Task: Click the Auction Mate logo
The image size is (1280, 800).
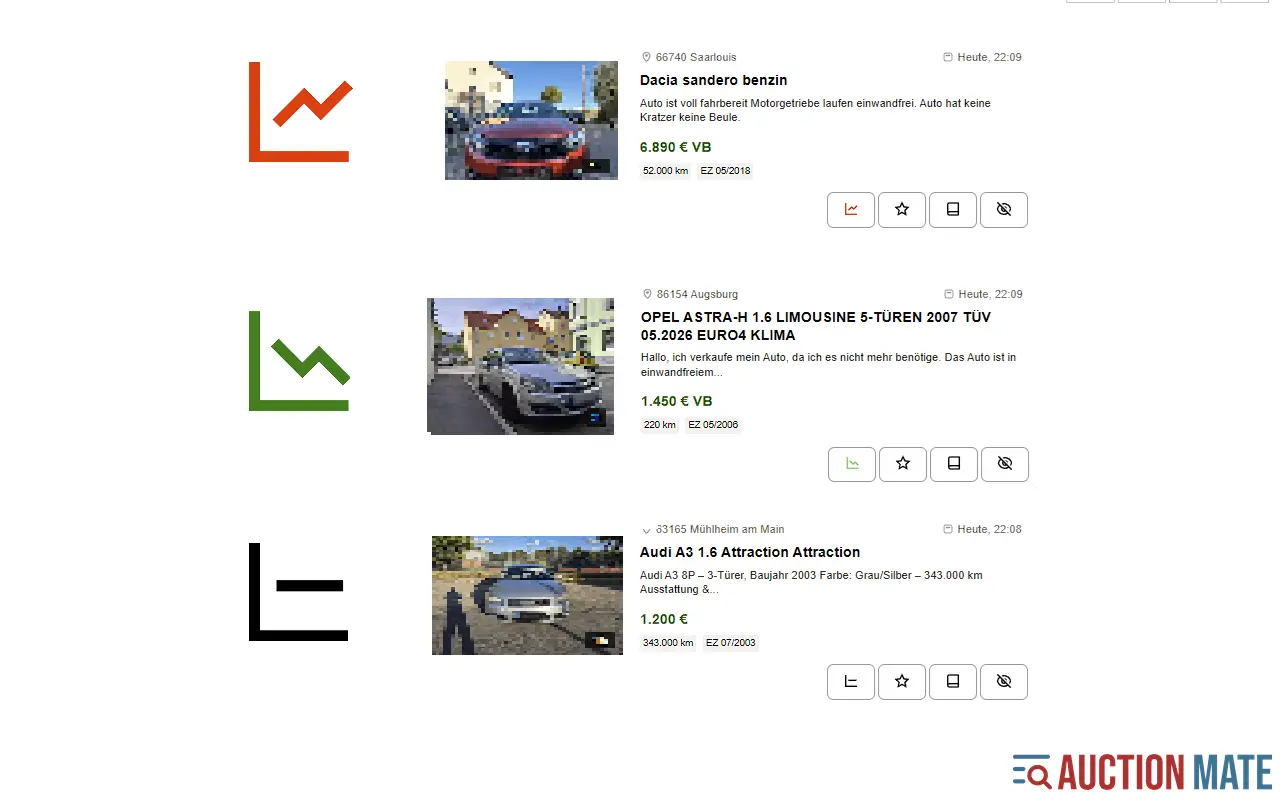Action: point(1142,773)
